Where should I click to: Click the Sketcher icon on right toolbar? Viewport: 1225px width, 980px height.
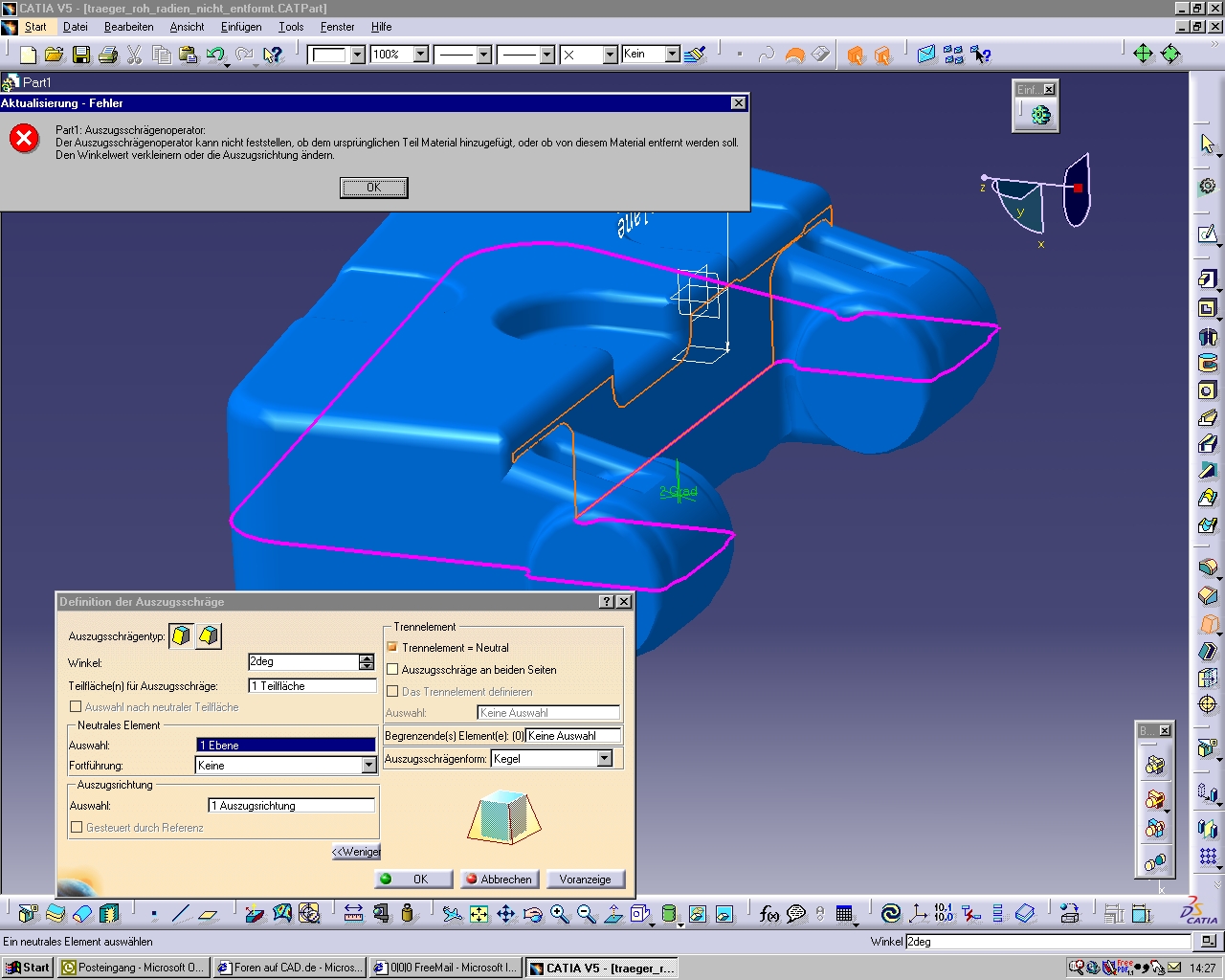coord(1208,234)
